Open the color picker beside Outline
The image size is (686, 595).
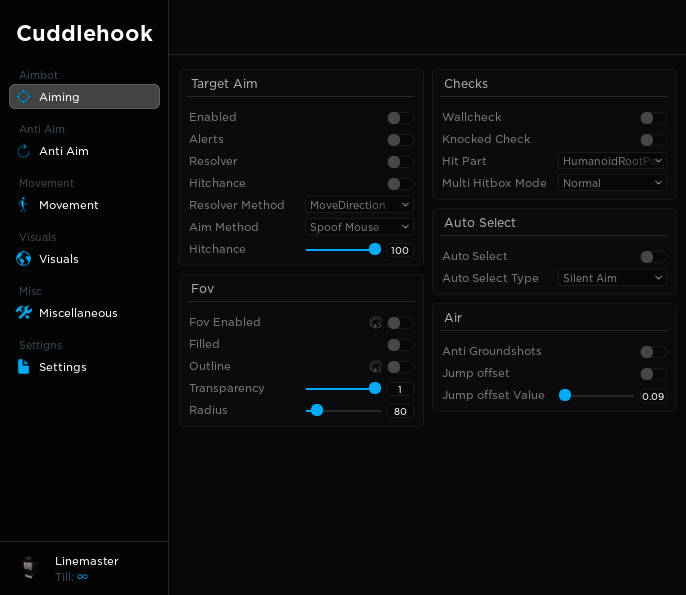click(376, 367)
